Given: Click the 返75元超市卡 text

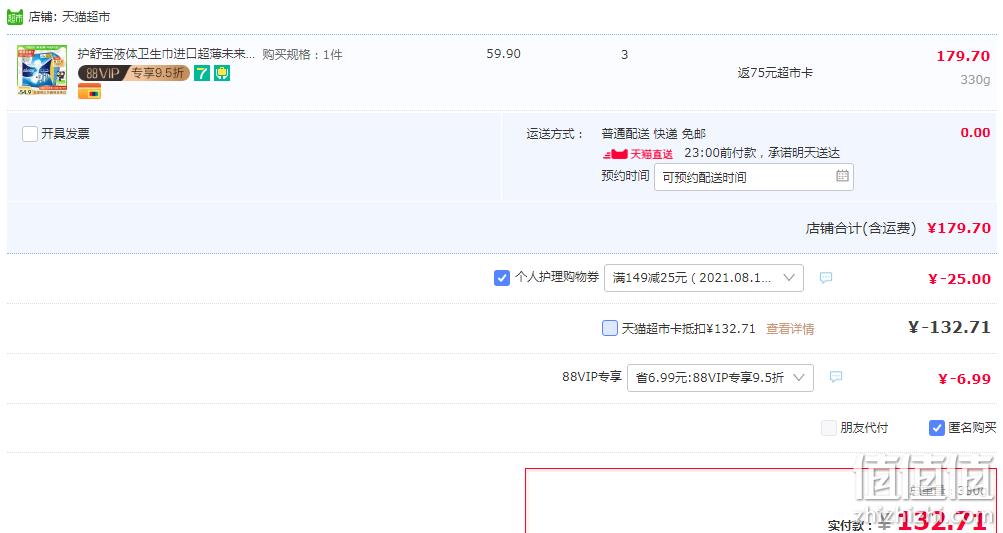Looking at the screenshot, I should [775, 73].
